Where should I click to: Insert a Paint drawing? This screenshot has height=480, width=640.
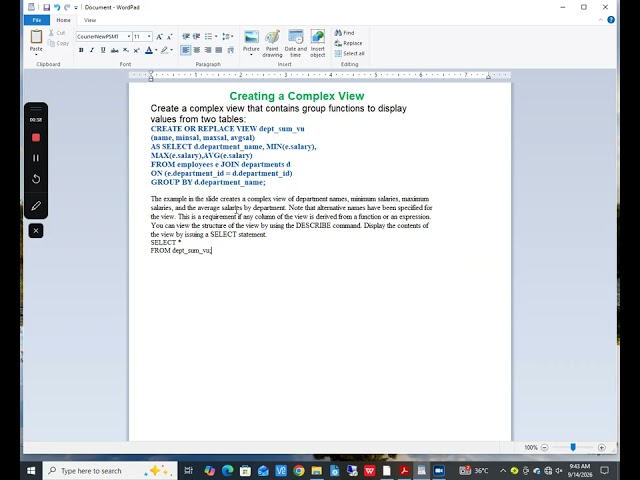pyautogui.click(x=272, y=43)
